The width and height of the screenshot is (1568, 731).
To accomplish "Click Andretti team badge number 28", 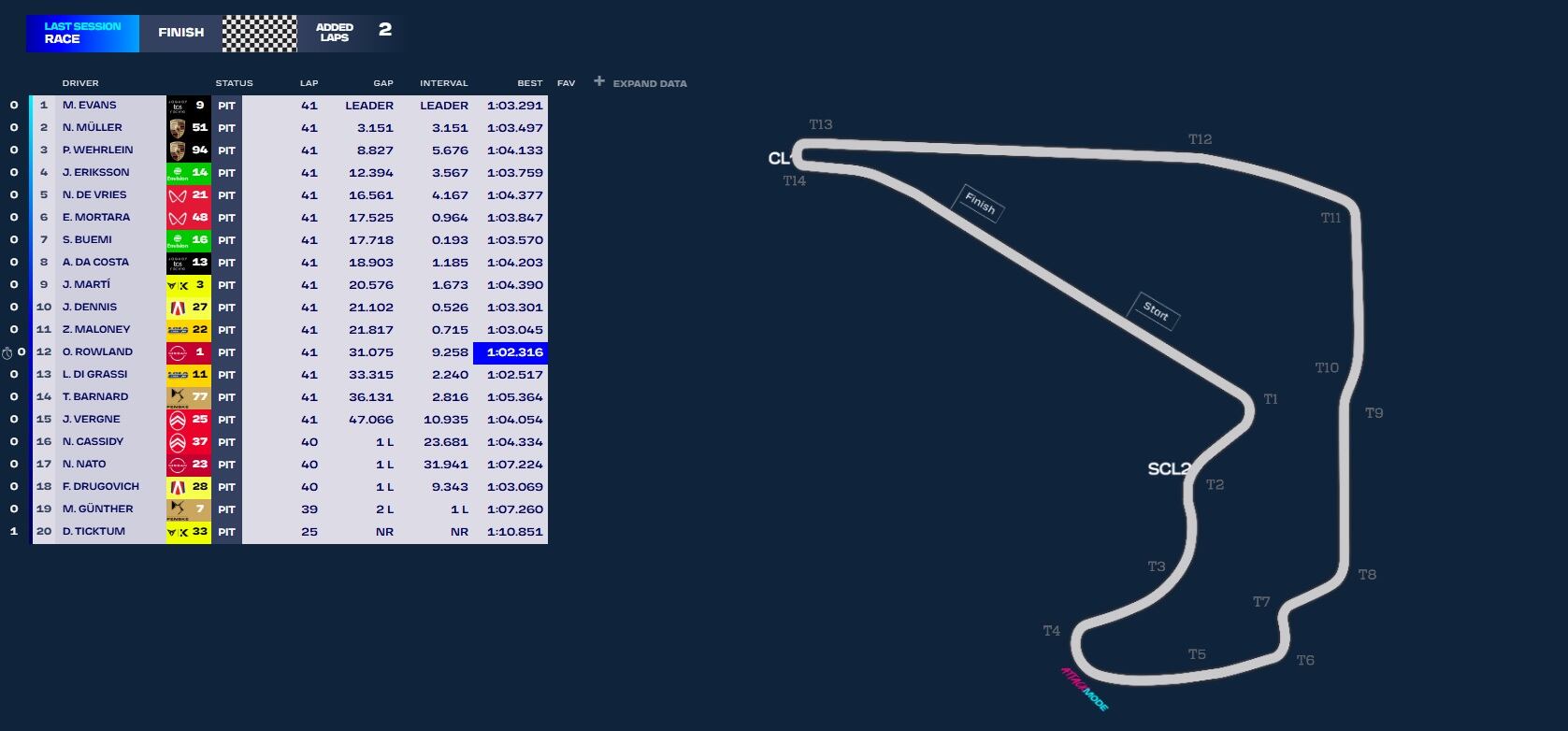I will tap(188, 487).
